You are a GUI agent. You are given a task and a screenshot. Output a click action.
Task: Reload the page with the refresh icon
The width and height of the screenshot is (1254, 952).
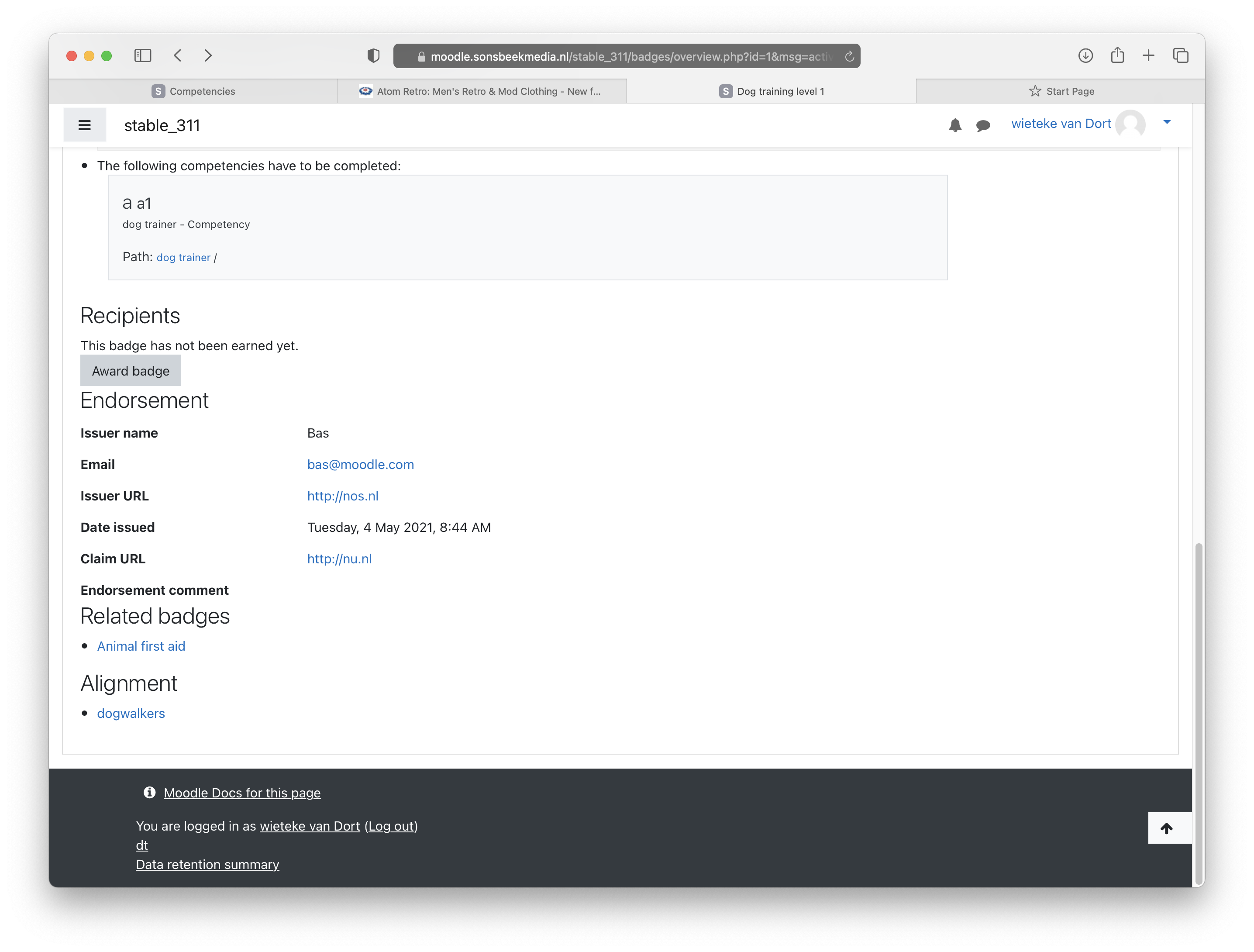(849, 56)
